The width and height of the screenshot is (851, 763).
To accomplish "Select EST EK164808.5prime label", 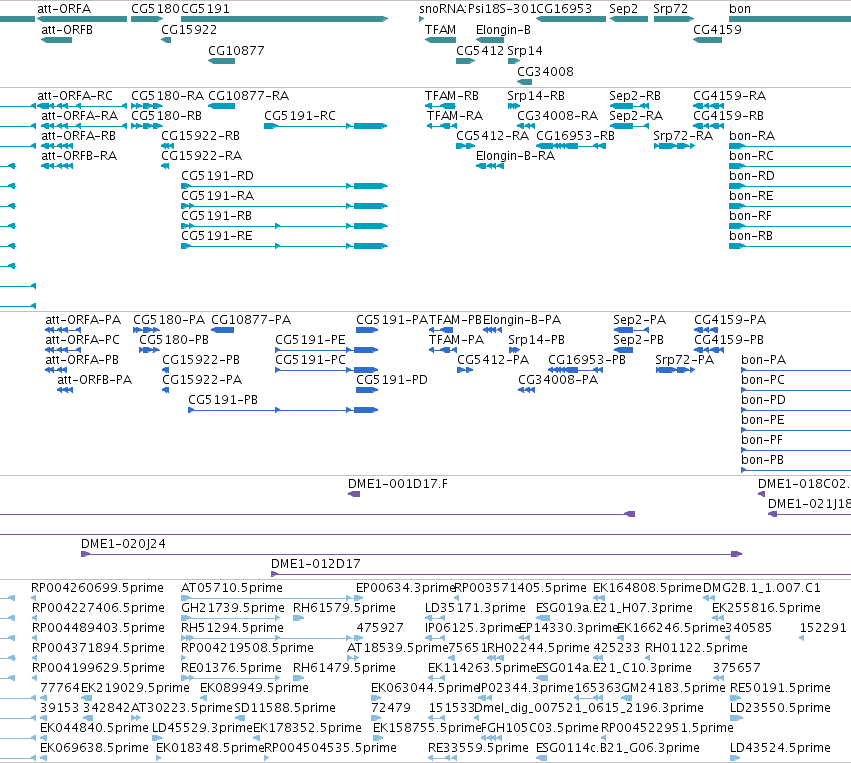I will click(647, 588).
